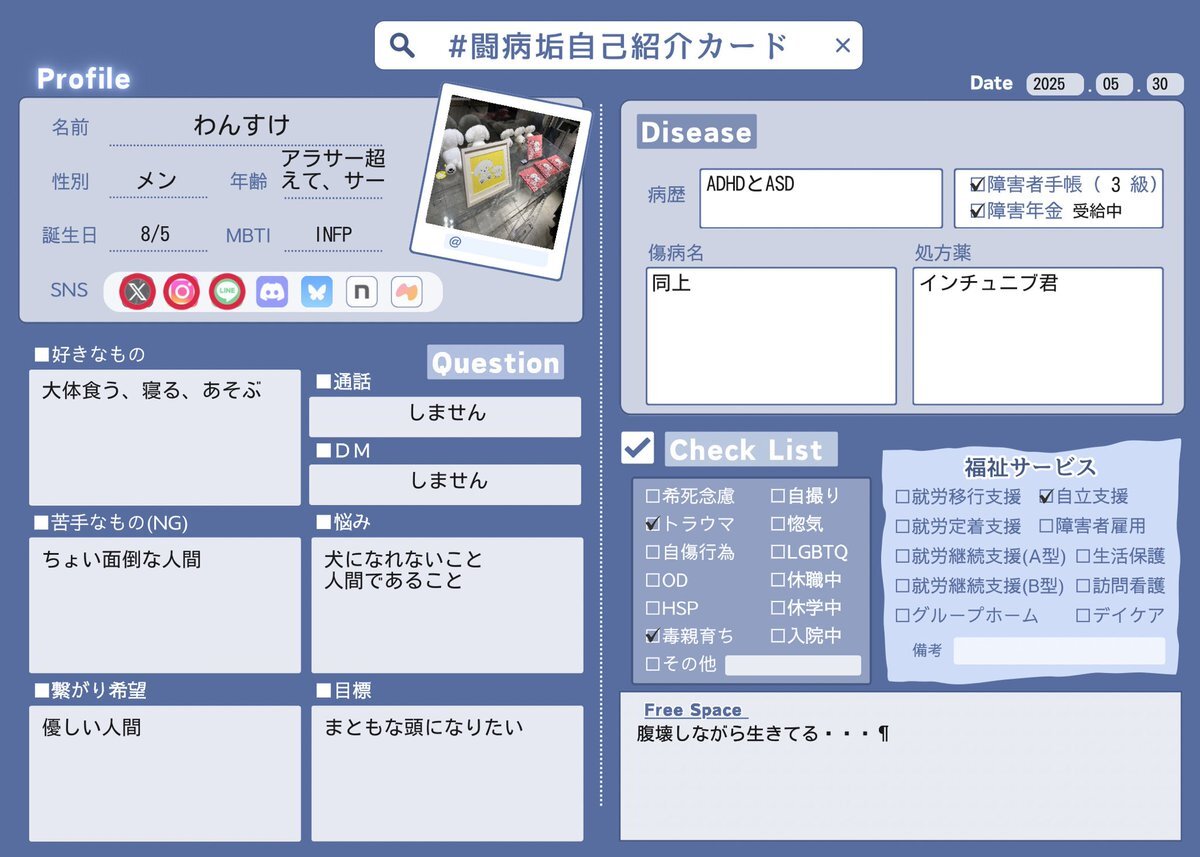Viewport: 1200px width, 857px height.
Task: Toggle the 自傷行為 checkbox
Action: coord(652,552)
